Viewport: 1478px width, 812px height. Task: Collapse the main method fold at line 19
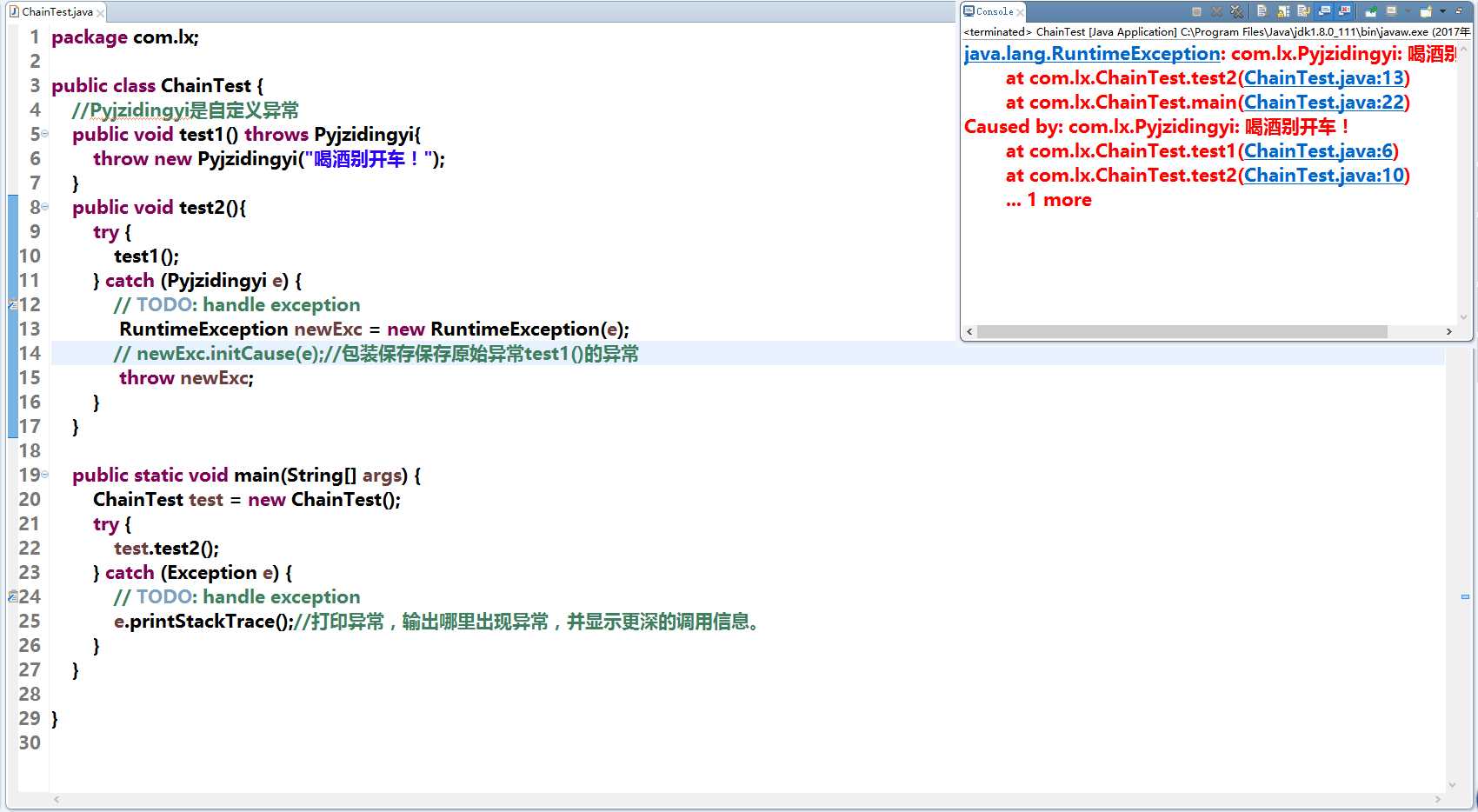44,475
